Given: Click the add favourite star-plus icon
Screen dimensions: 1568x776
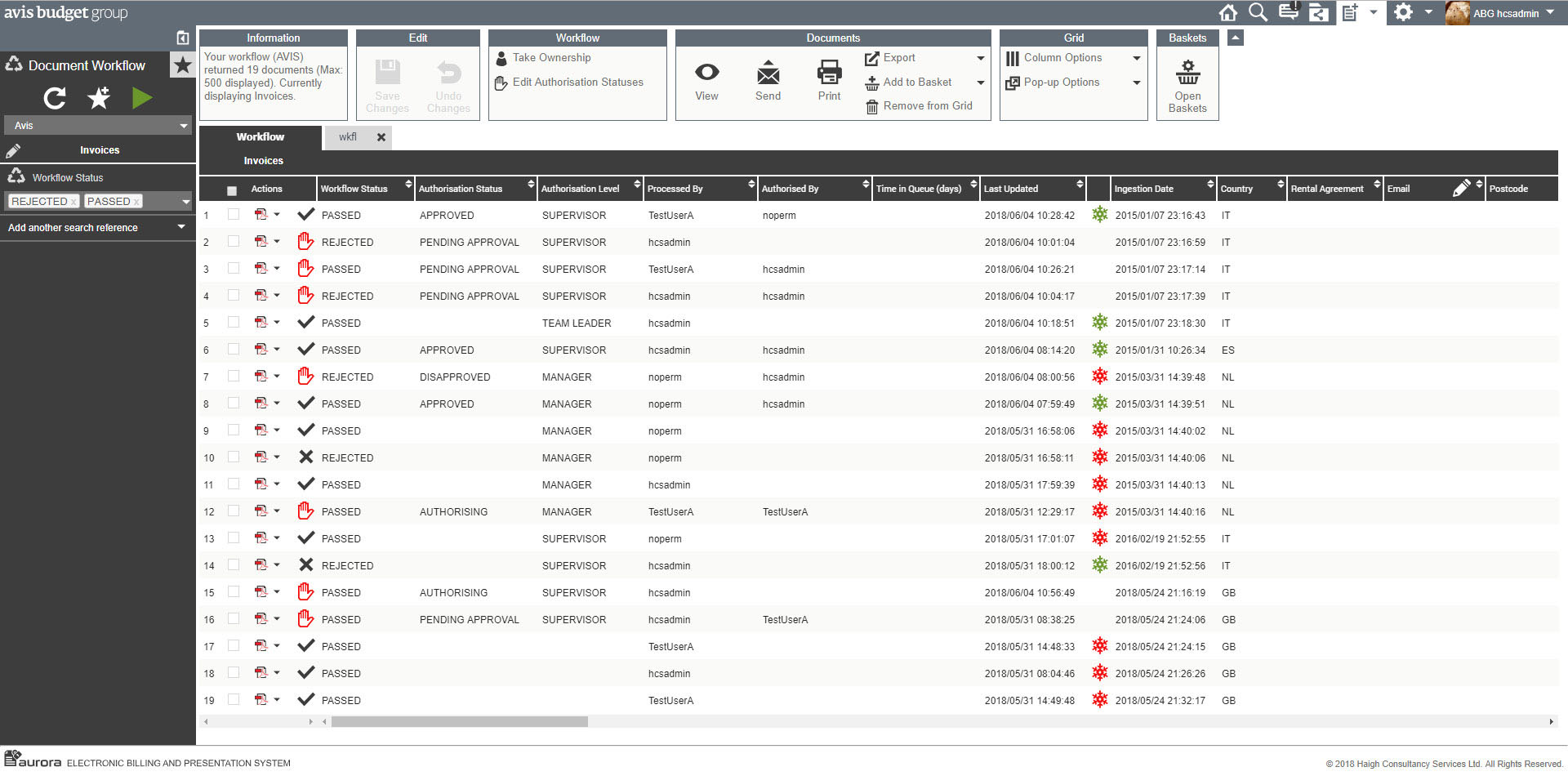Looking at the screenshot, I should coord(99,98).
